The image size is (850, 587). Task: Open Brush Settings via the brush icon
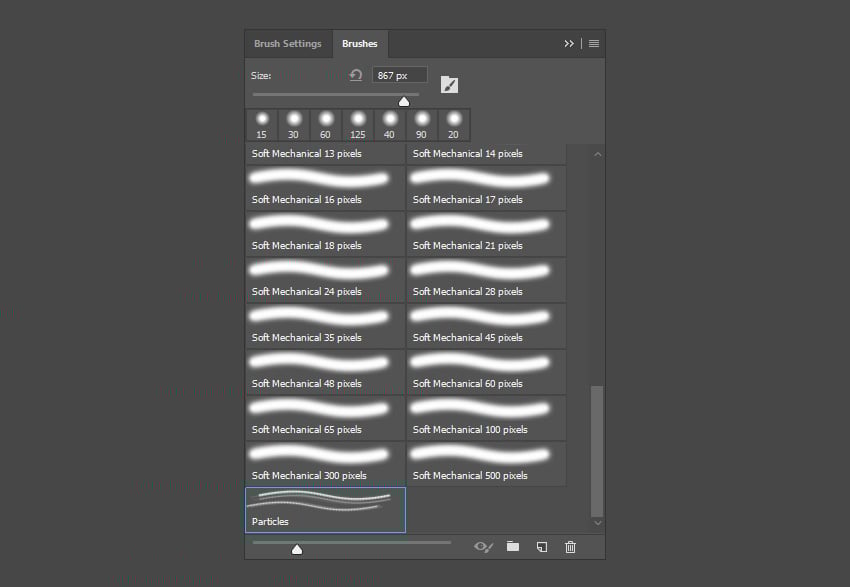(449, 84)
